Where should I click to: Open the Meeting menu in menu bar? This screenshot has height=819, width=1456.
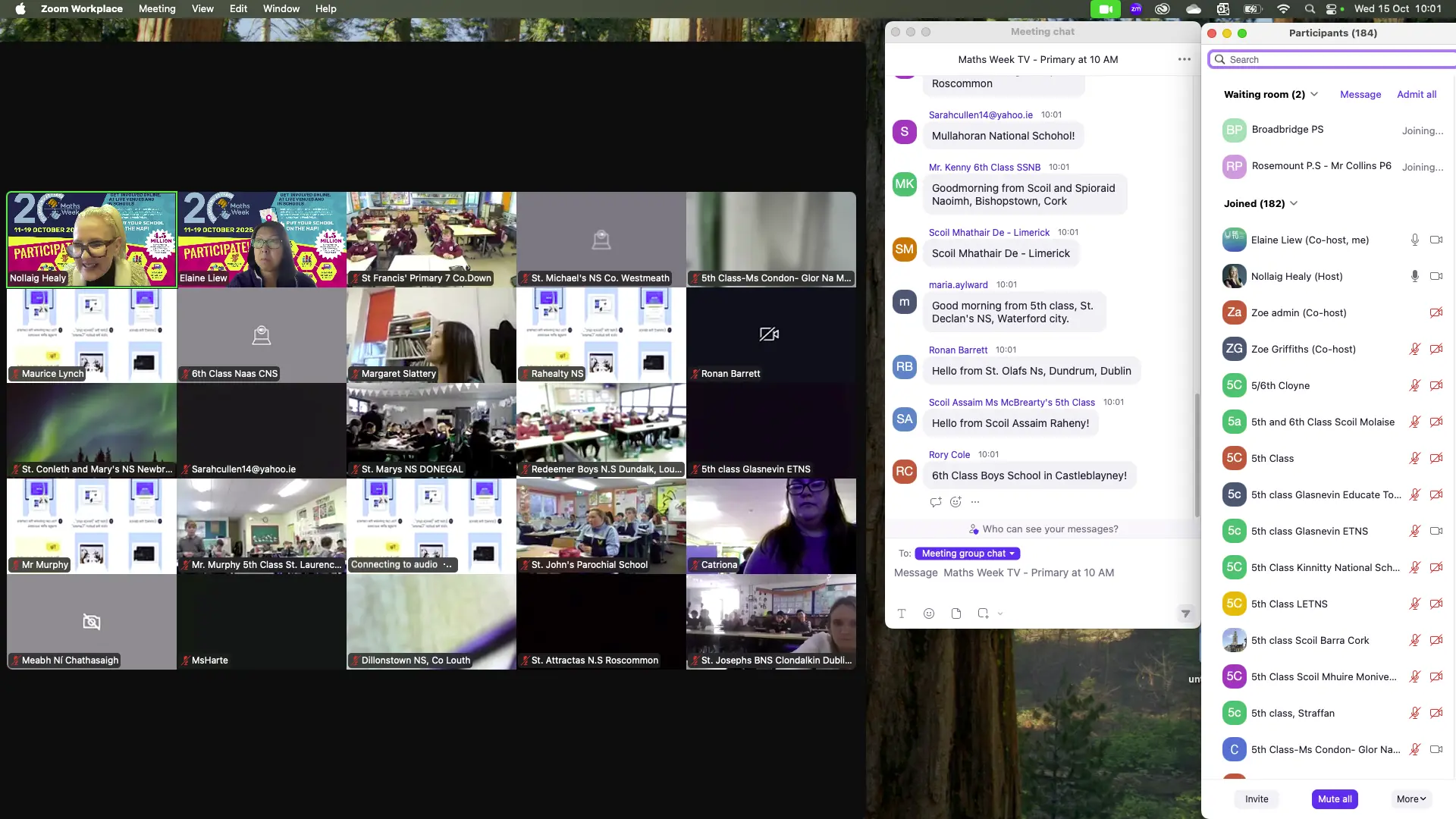click(x=157, y=8)
